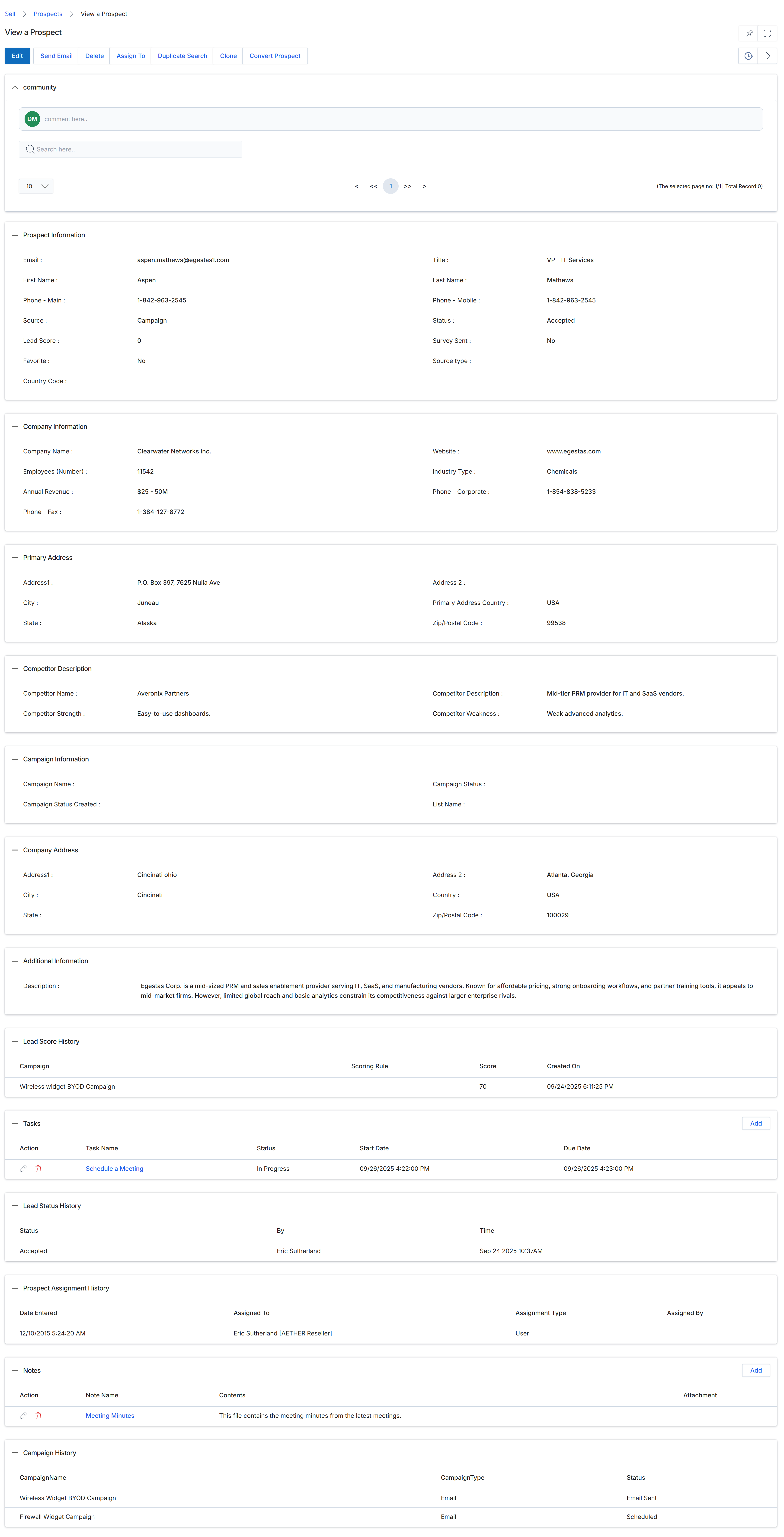Screen dimensions: 784x1537
Task: Select the Firewall Widget Campaign row
Action: click(x=391, y=1517)
